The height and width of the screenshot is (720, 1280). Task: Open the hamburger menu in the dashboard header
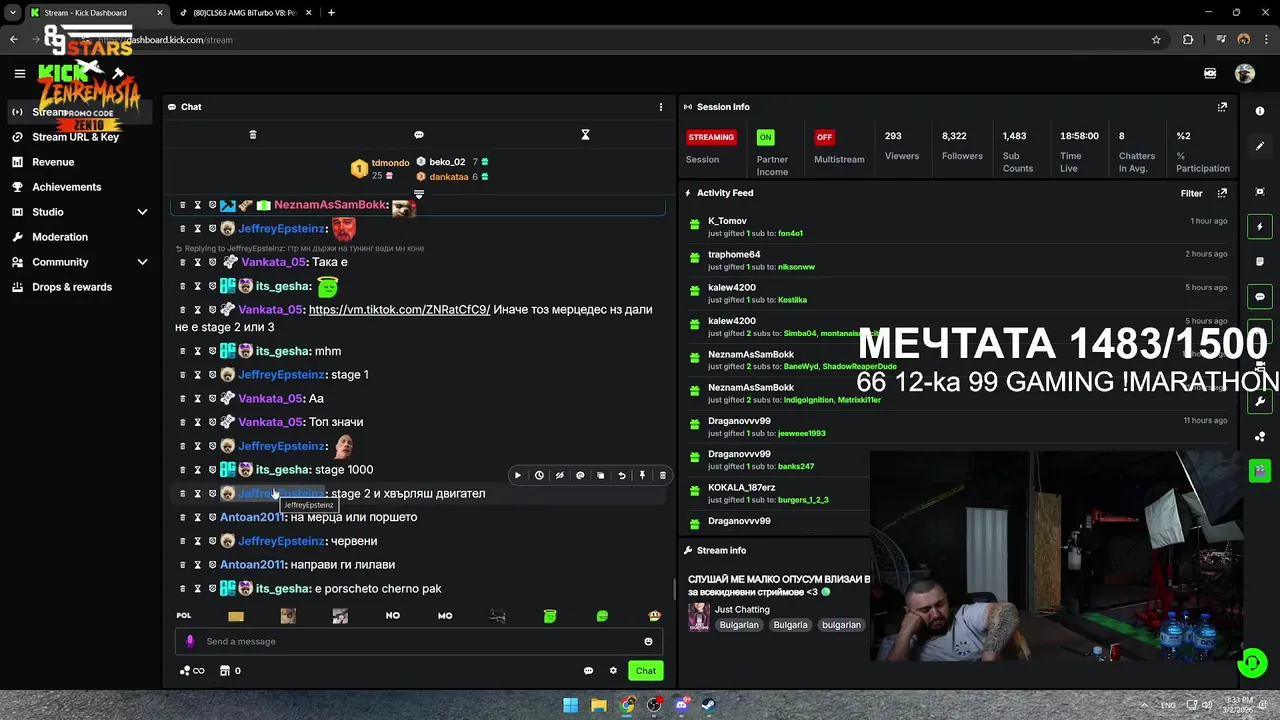(x=19, y=73)
